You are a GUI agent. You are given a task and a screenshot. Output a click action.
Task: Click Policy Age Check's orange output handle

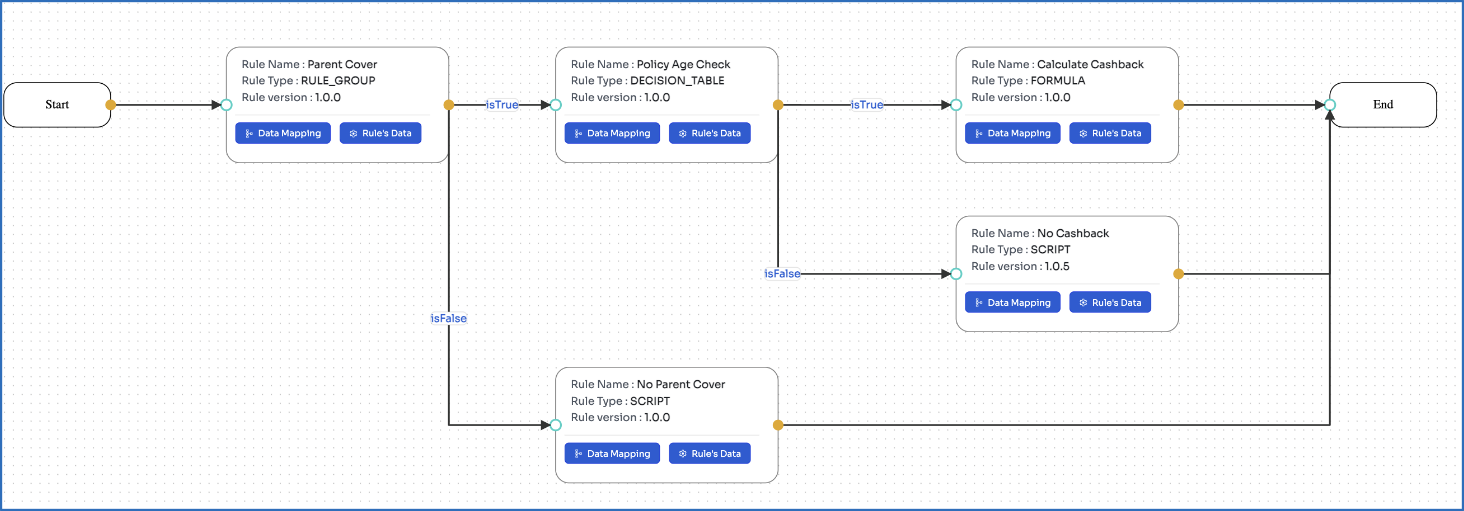(778, 104)
